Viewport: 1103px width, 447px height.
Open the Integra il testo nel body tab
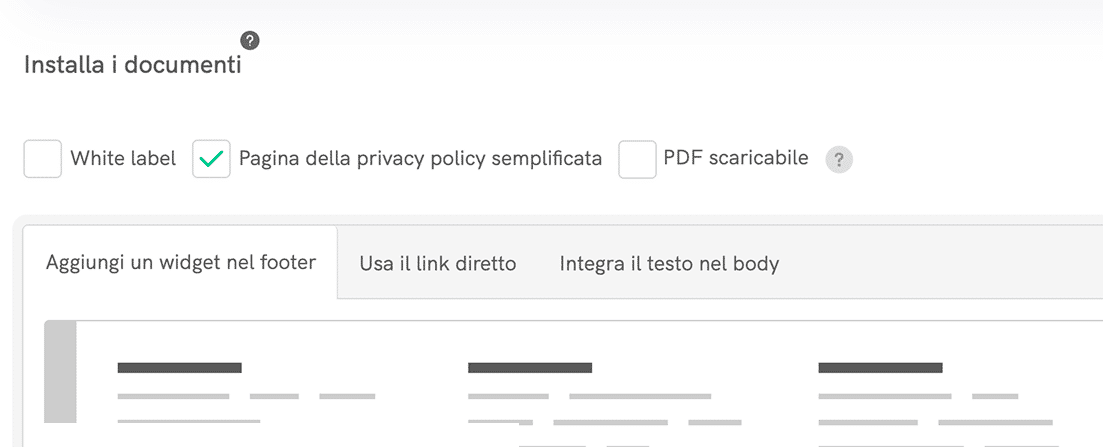669,264
